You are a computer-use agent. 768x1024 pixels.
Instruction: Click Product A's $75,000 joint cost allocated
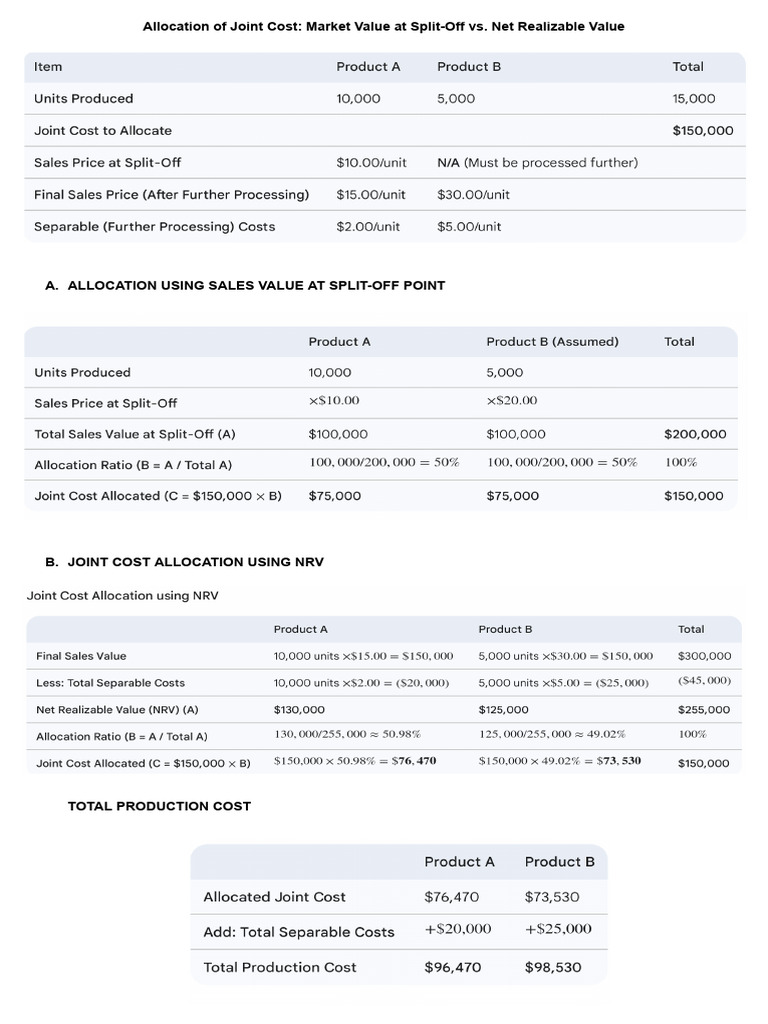pos(334,496)
